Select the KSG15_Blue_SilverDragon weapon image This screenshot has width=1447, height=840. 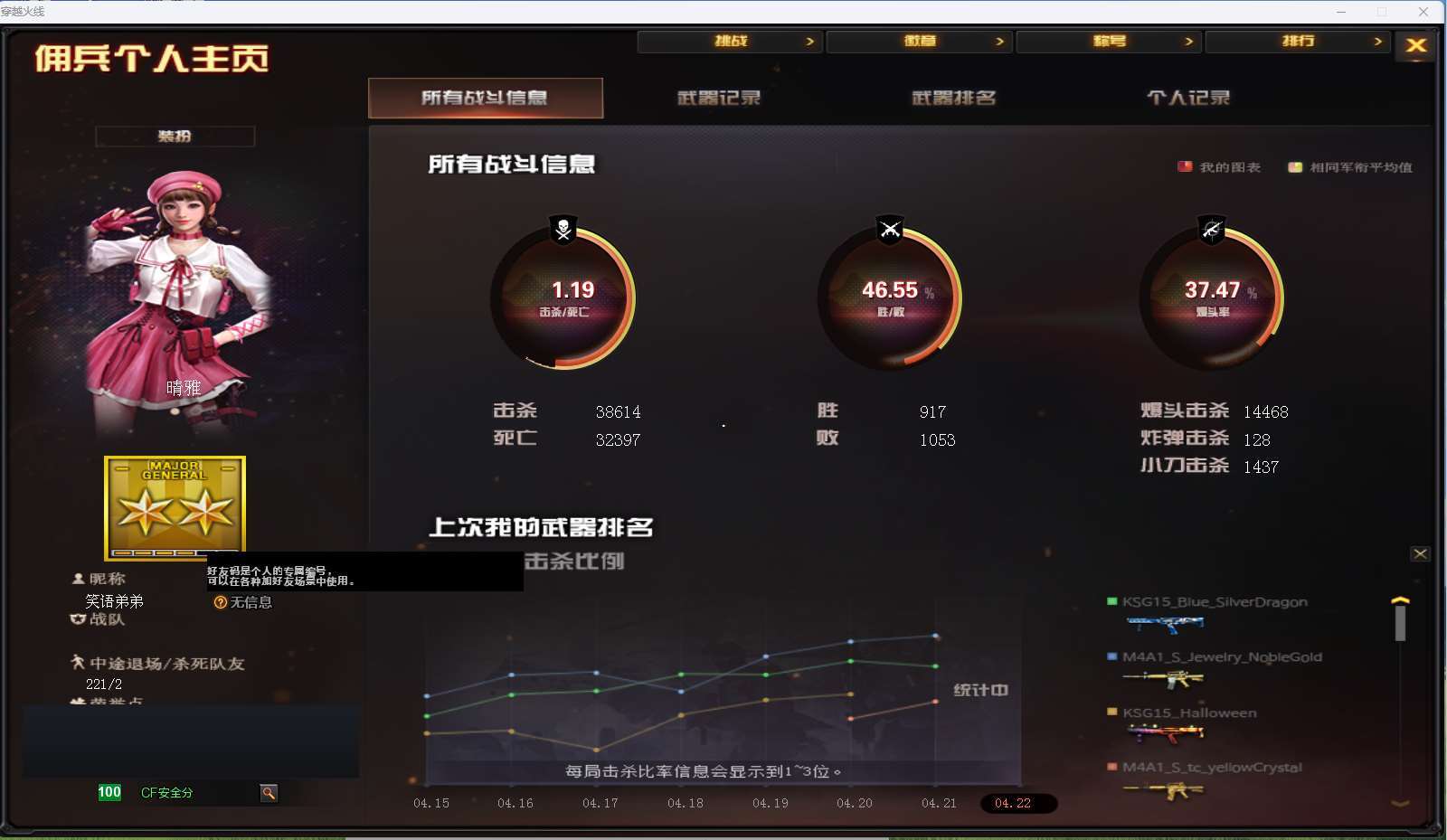pos(1165,623)
